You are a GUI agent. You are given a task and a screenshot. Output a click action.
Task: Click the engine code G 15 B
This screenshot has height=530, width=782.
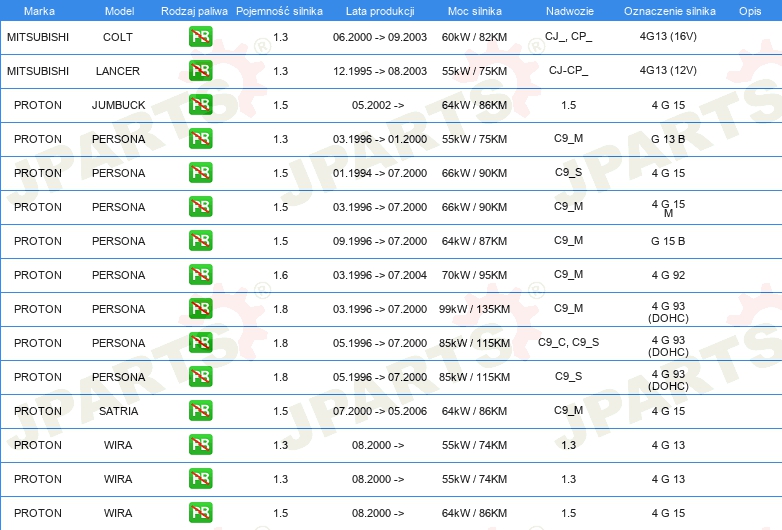click(x=668, y=241)
